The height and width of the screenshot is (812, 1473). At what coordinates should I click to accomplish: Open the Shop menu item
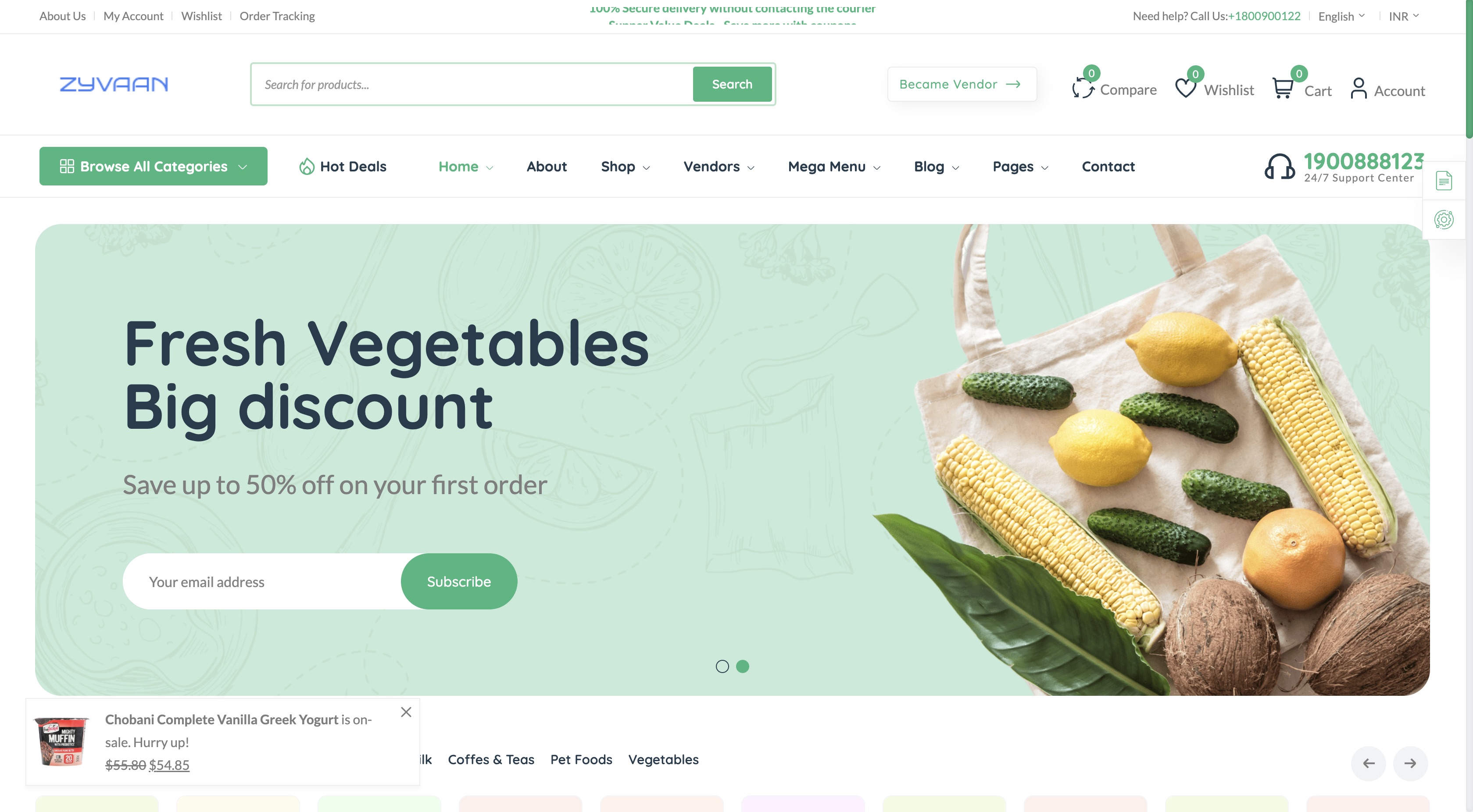[x=625, y=166]
